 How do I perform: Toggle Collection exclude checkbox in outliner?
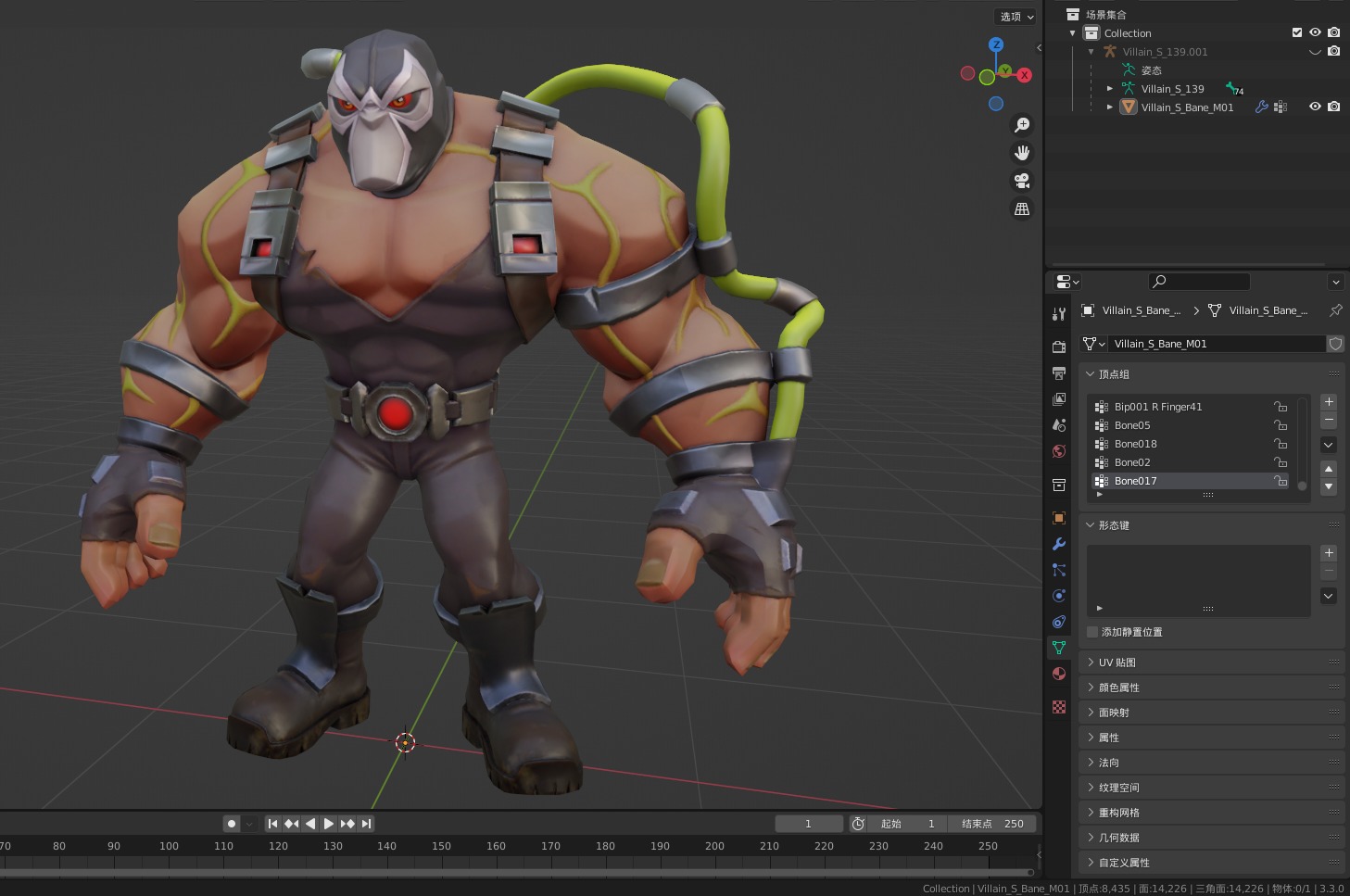[x=1297, y=32]
